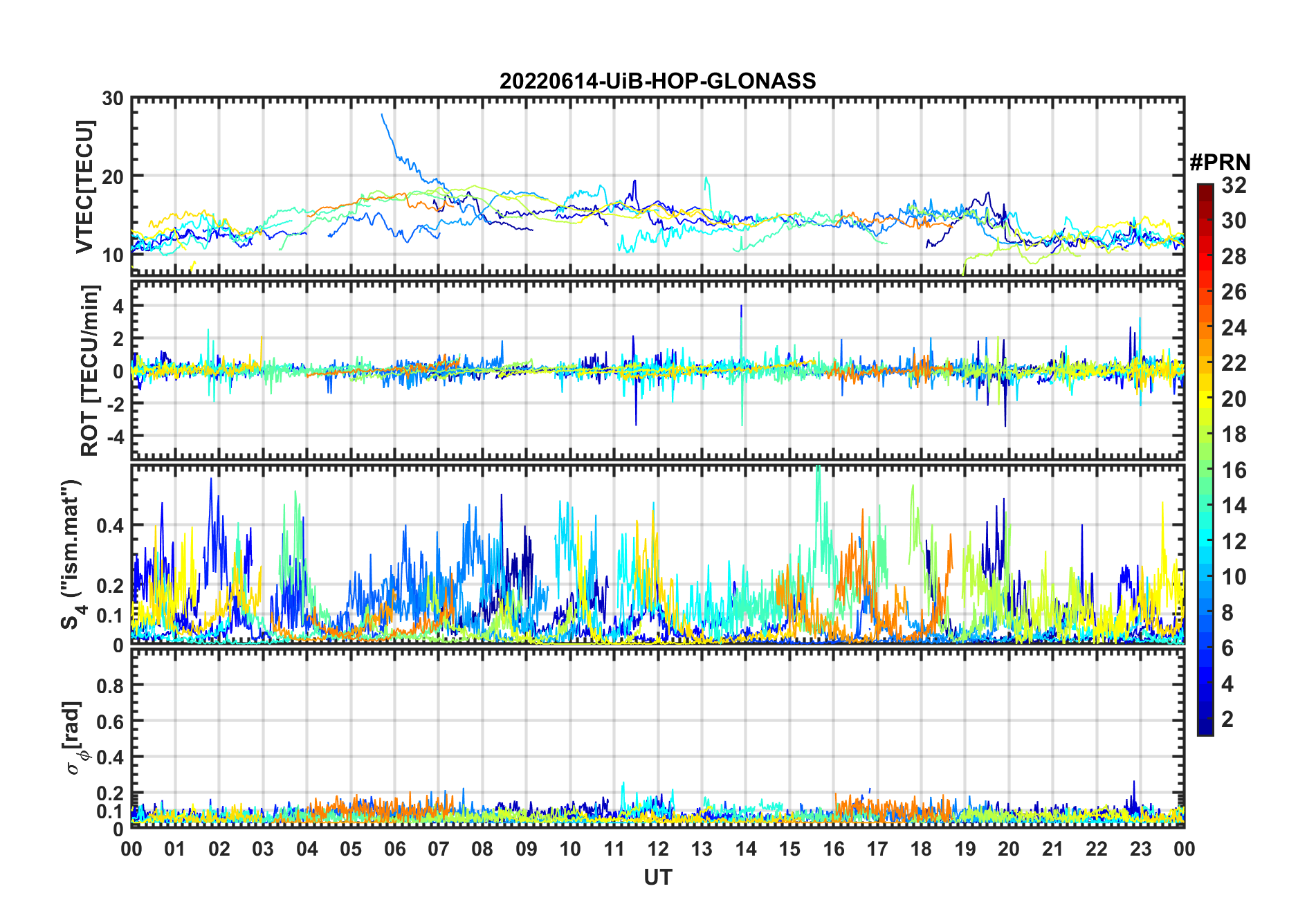Select colorbar PRN label 28
1316x920 pixels.
(x=1234, y=257)
